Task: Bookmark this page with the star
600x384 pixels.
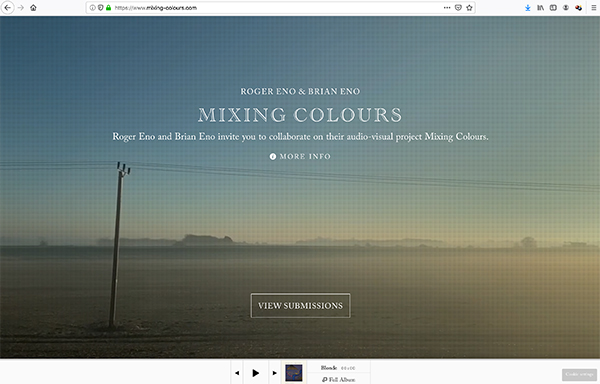Action: [x=469, y=8]
